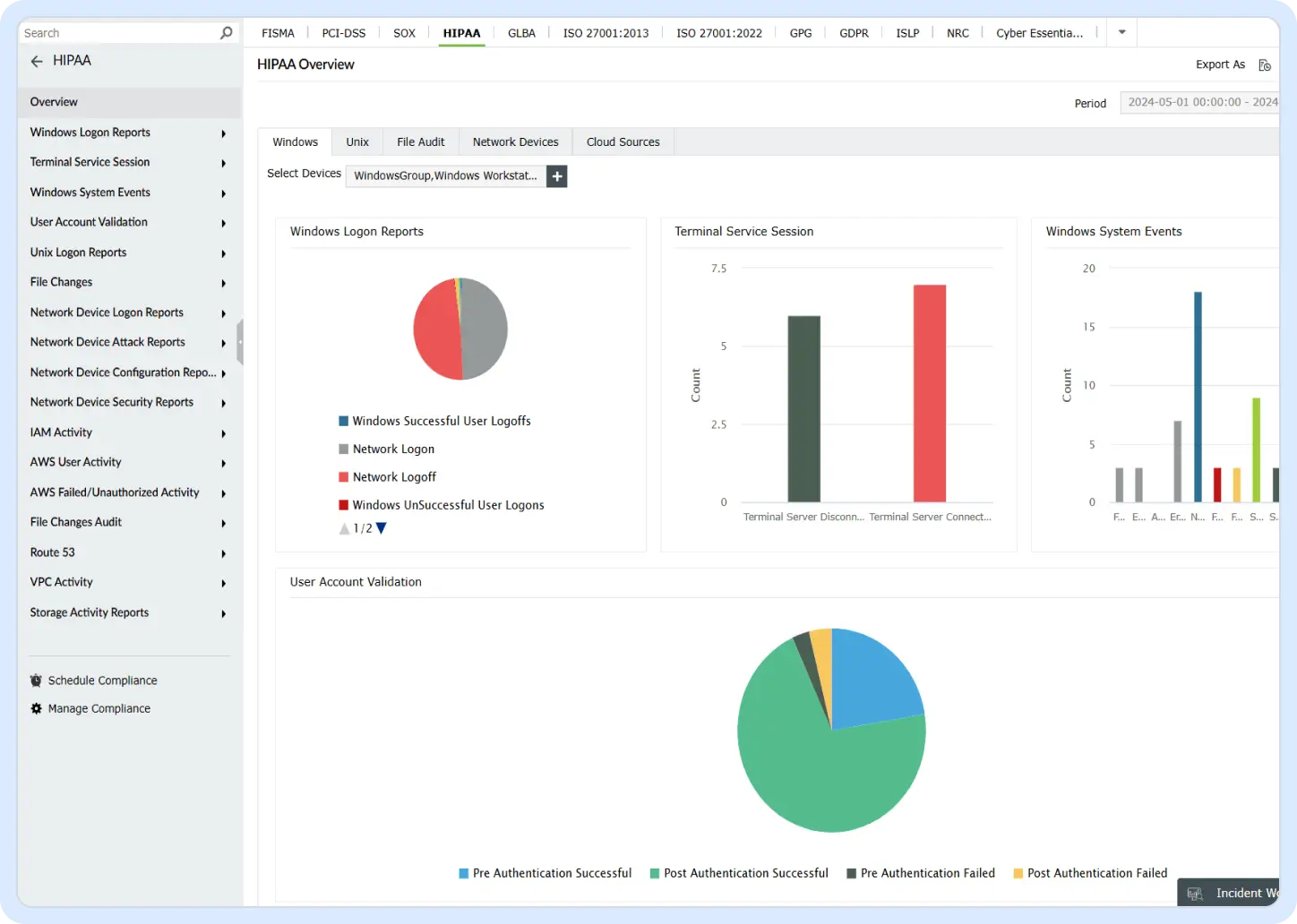Click Schedule Compliance link
The width and height of the screenshot is (1297, 924).
tap(102, 680)
